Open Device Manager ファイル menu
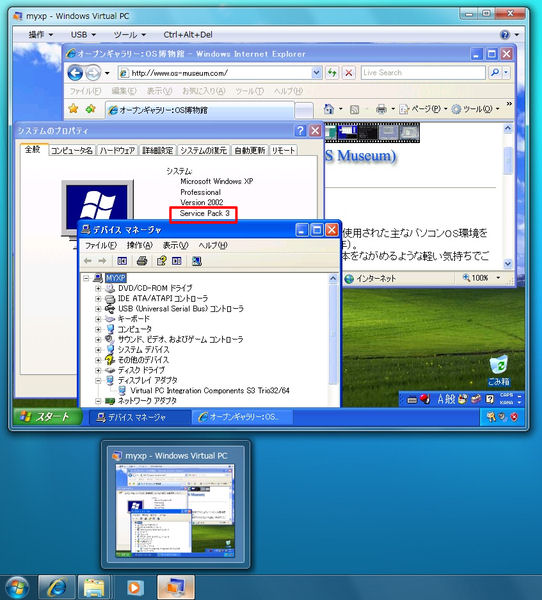 click(101, 245)
